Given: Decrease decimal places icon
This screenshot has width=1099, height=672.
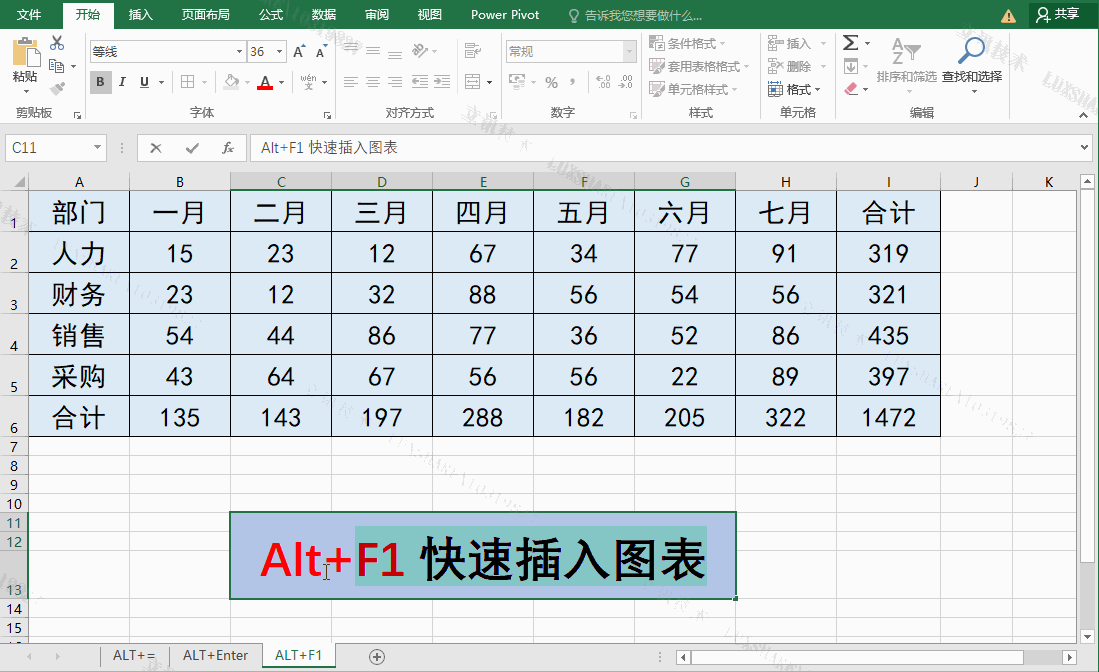Looking at the screenshot, I should point(626,82).
